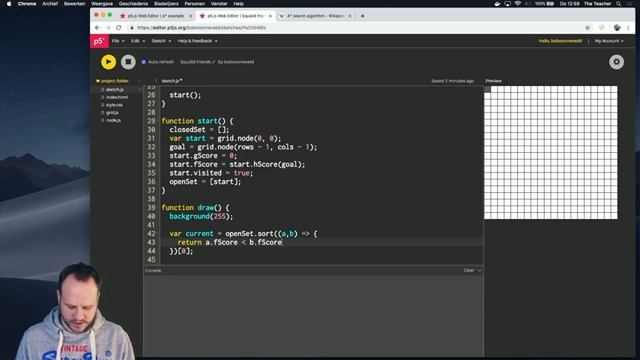Viewport: 640px width, 360px height.
Task: Open the Chrome profile avatar
Action: pyautogui.click(x=617, y=28)
